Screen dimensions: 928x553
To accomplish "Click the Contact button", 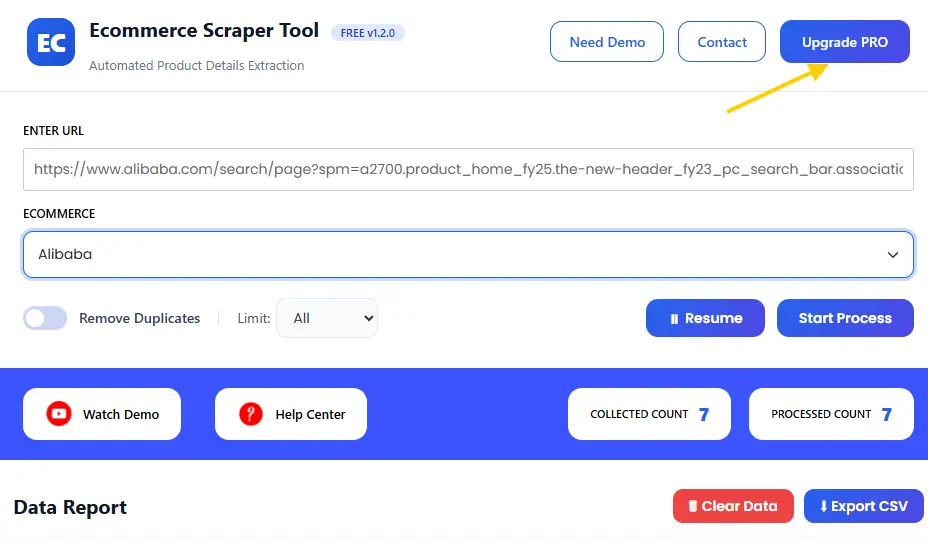I will [x=721, y=42].
